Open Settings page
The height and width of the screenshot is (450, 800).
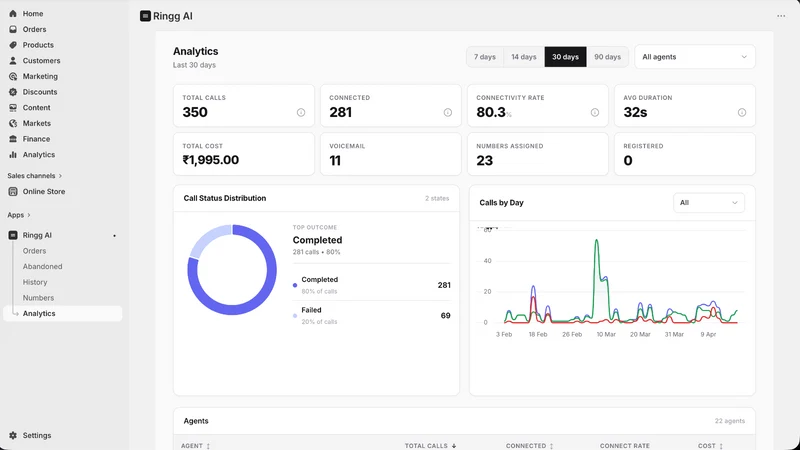(x=37, y=435)
